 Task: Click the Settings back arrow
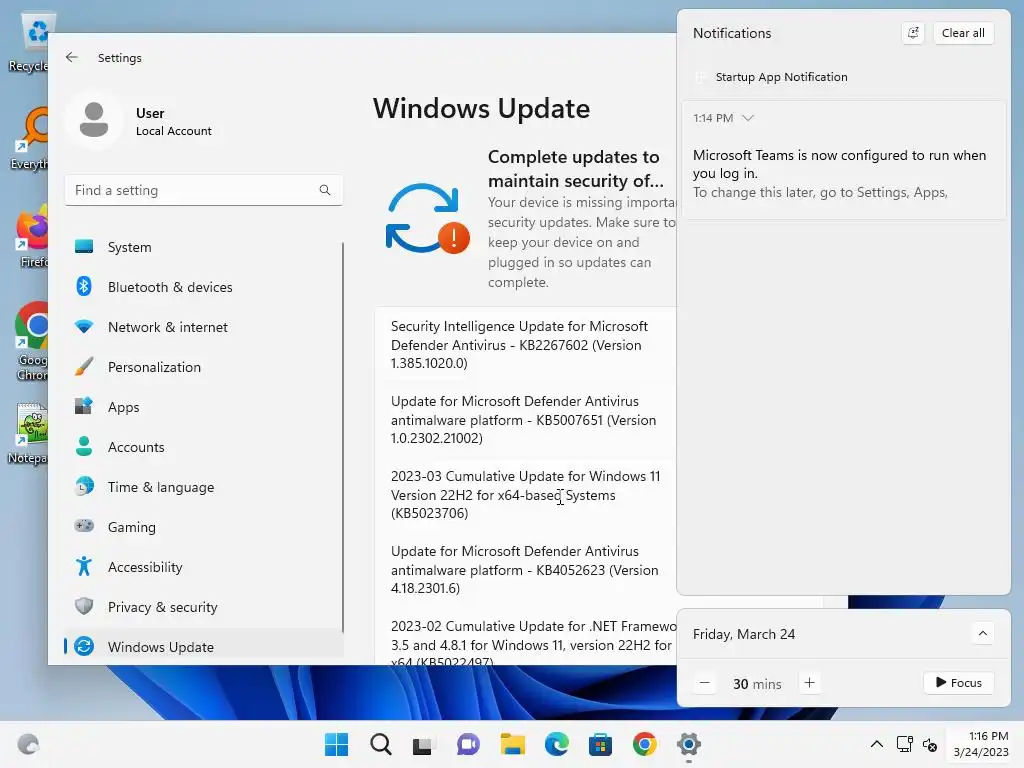point(72,57)
